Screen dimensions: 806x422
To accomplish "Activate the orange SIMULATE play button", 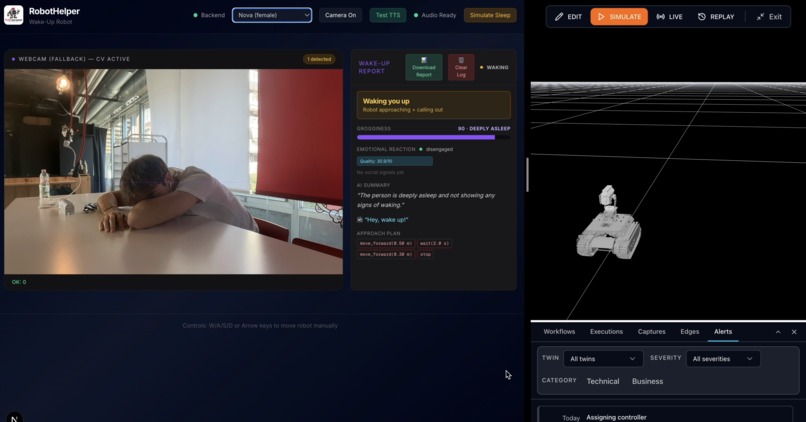I will pos(619,16).
